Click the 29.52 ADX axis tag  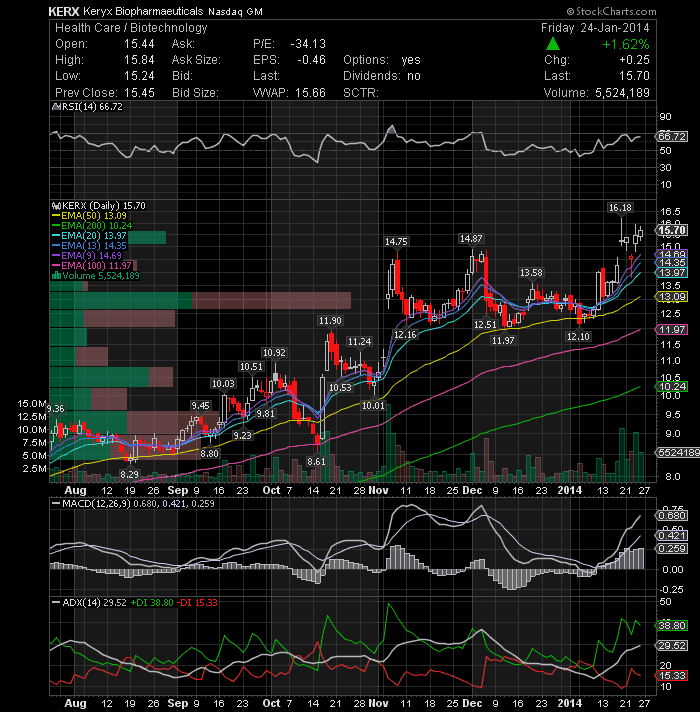click(x=672, y=645)
